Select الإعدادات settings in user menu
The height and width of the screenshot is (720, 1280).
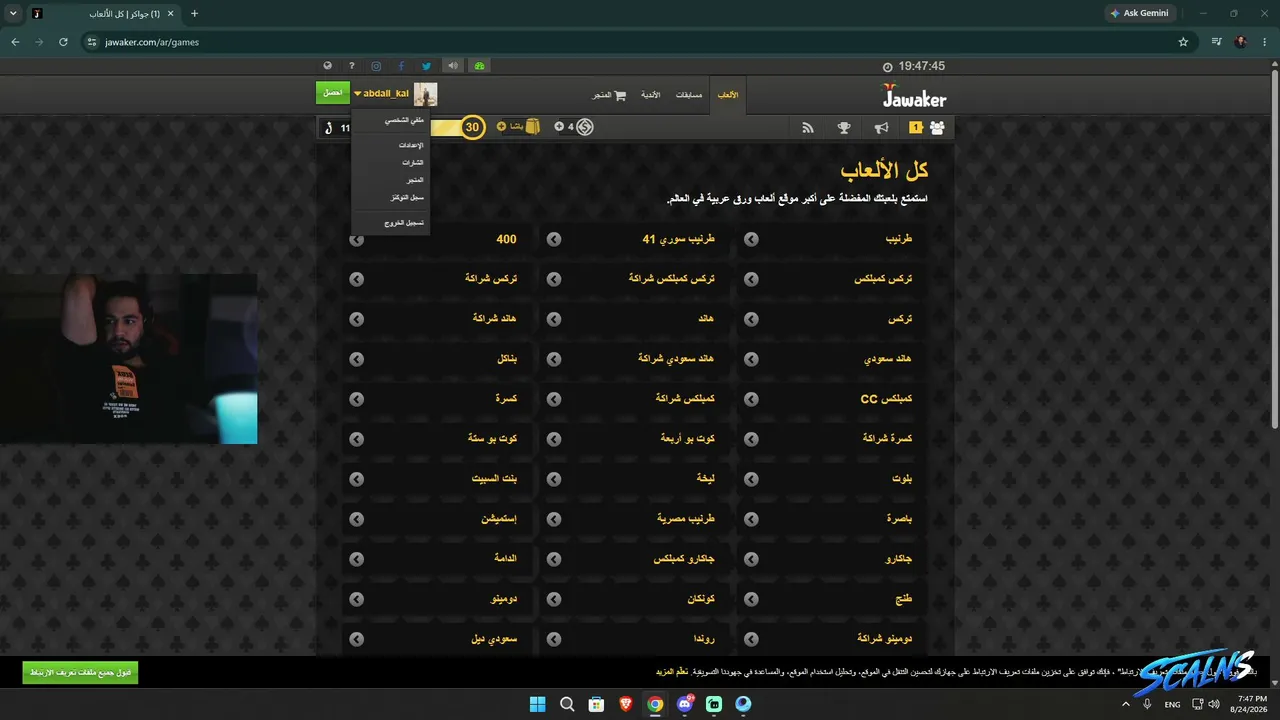click(411, 145)
